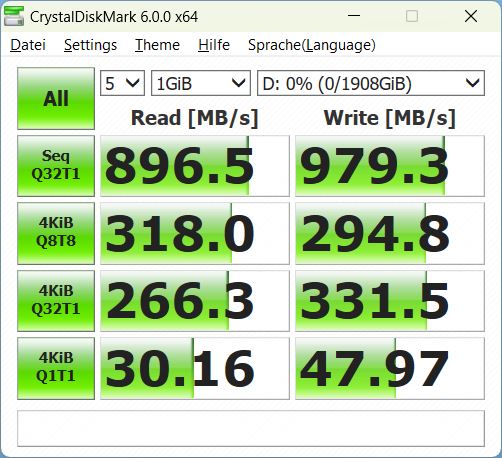The height and width of the screenshot is (458, 502).
Task: Open the Hilfe menu
Action: (x=214, y=45)
